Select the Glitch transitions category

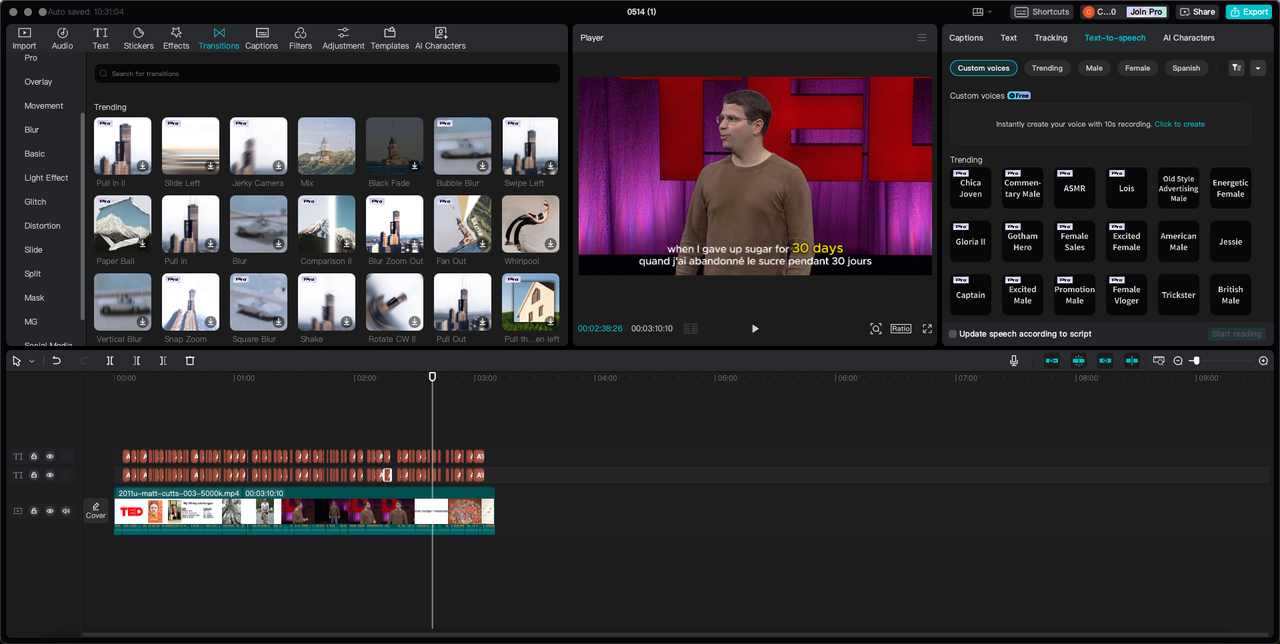35,202
